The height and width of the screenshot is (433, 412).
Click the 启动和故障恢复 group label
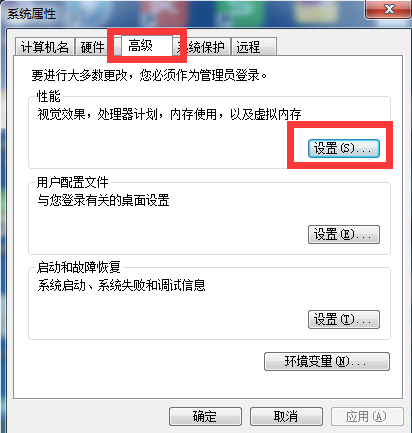[x=79, y=267]
